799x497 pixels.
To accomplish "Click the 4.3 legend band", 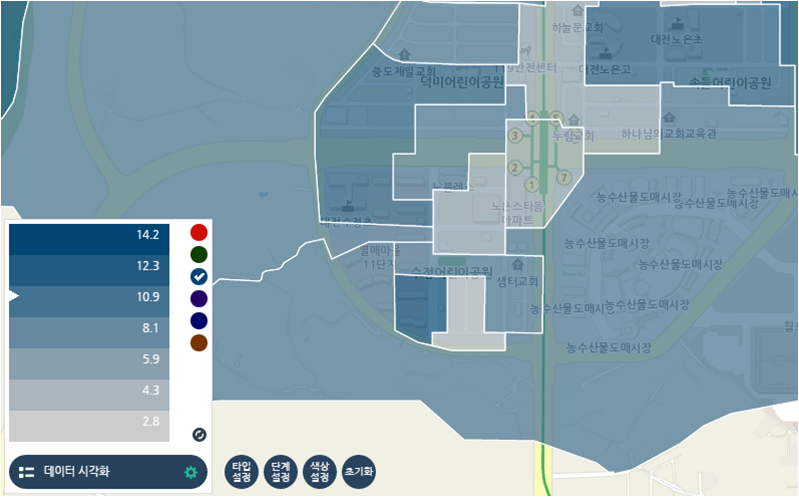I will [89, 395].
